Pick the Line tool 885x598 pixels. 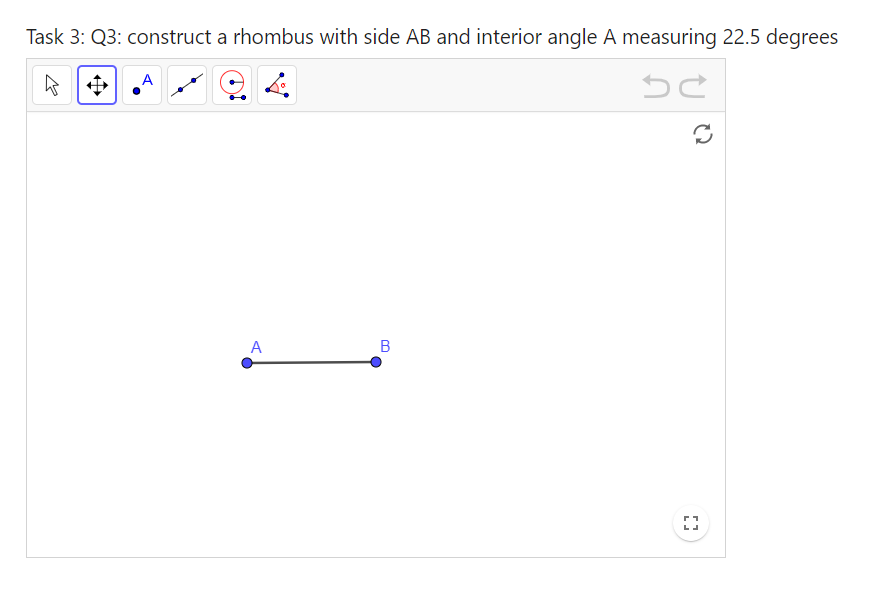coord(186,85)
